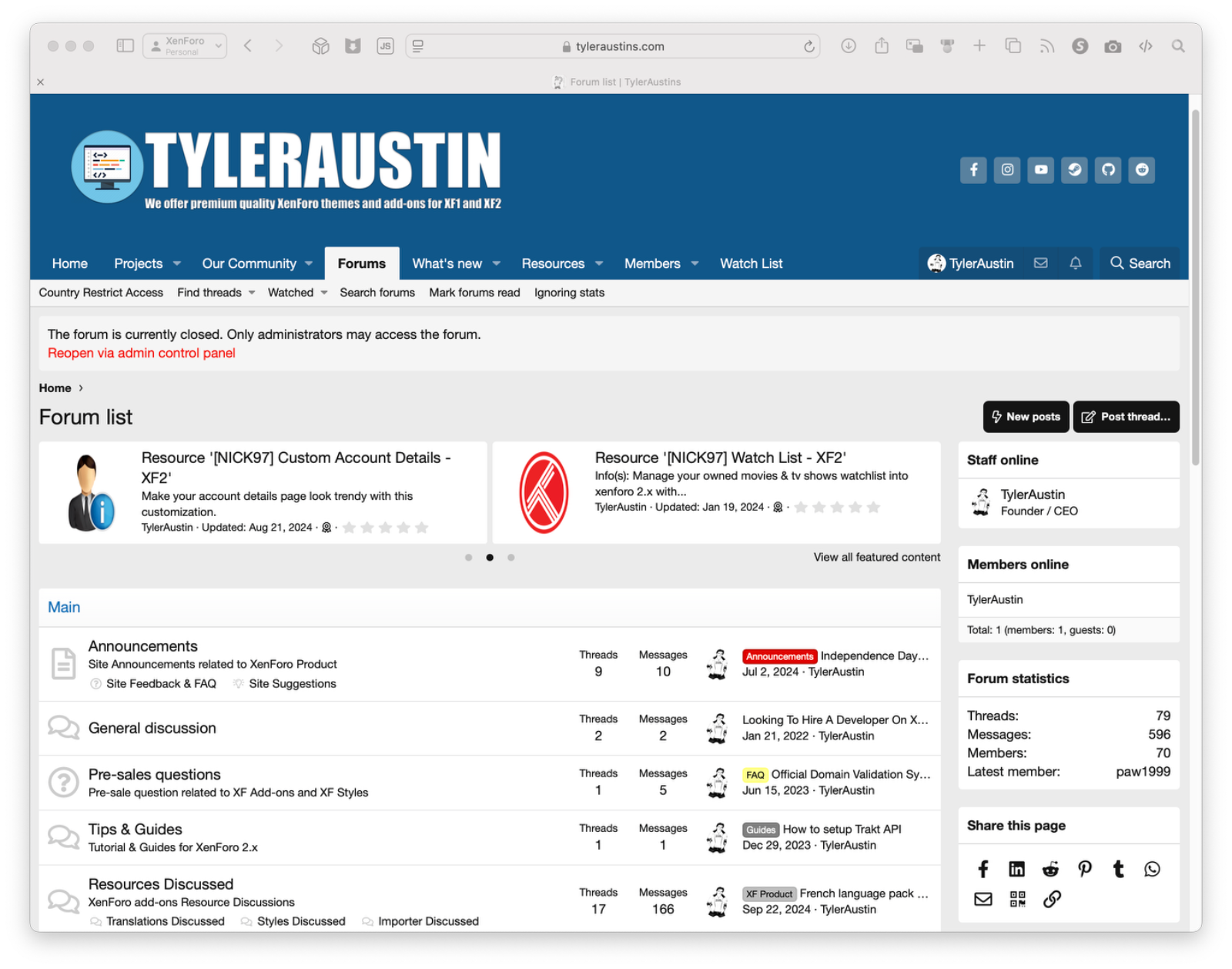Click the Post thread button
This screenshot has height=969, width=1232.
tap(1126, 417)
